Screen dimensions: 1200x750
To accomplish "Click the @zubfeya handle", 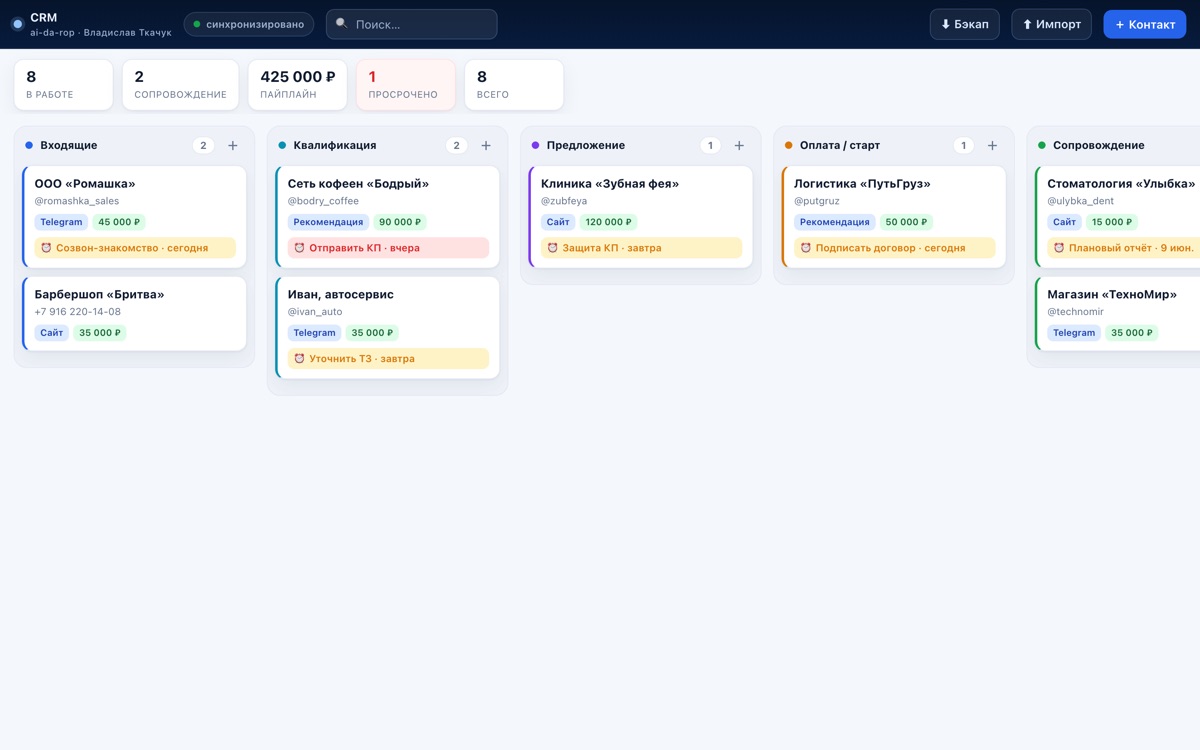I will (x=564, y=201).
